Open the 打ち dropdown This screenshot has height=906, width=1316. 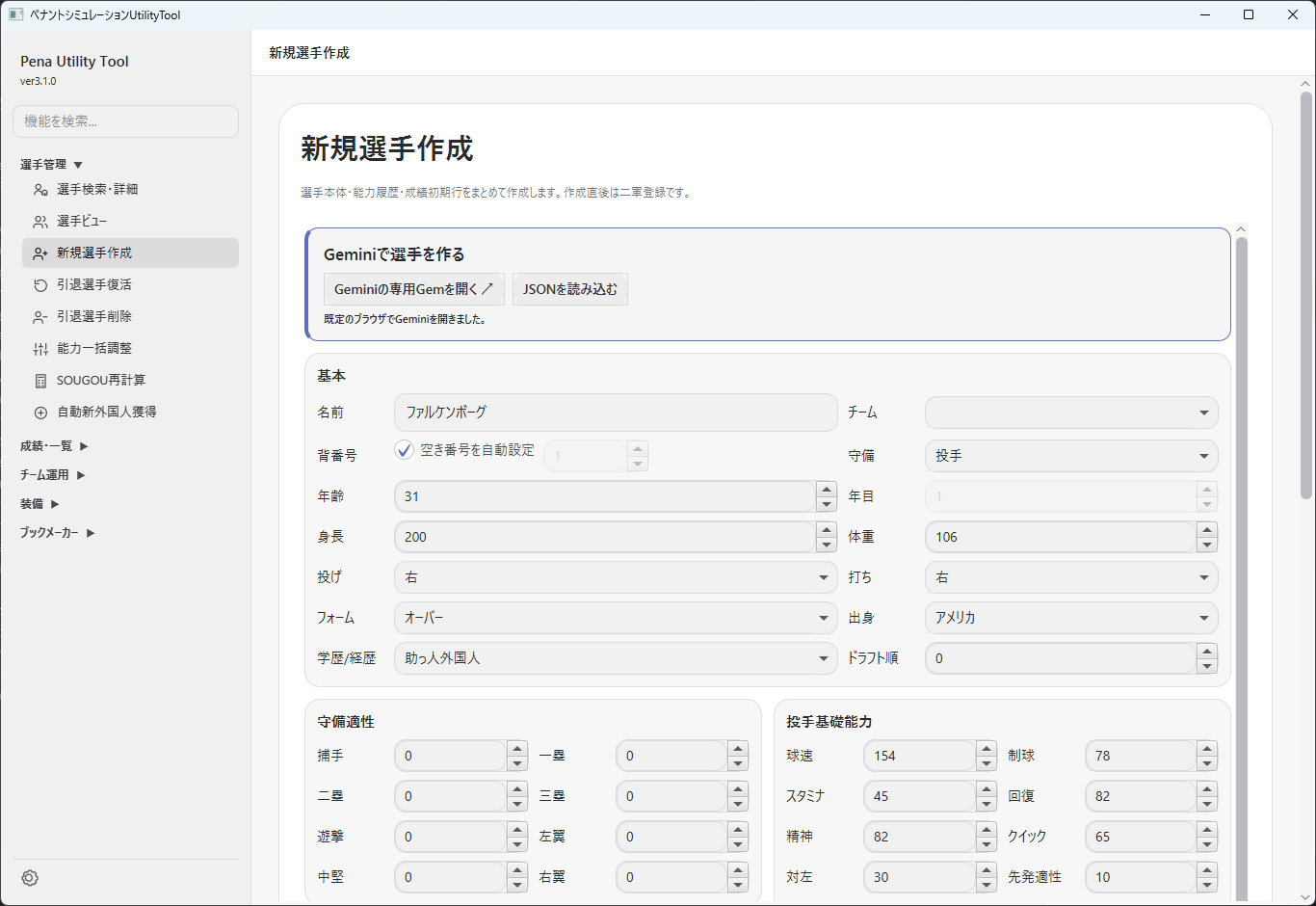(1071, 577)
